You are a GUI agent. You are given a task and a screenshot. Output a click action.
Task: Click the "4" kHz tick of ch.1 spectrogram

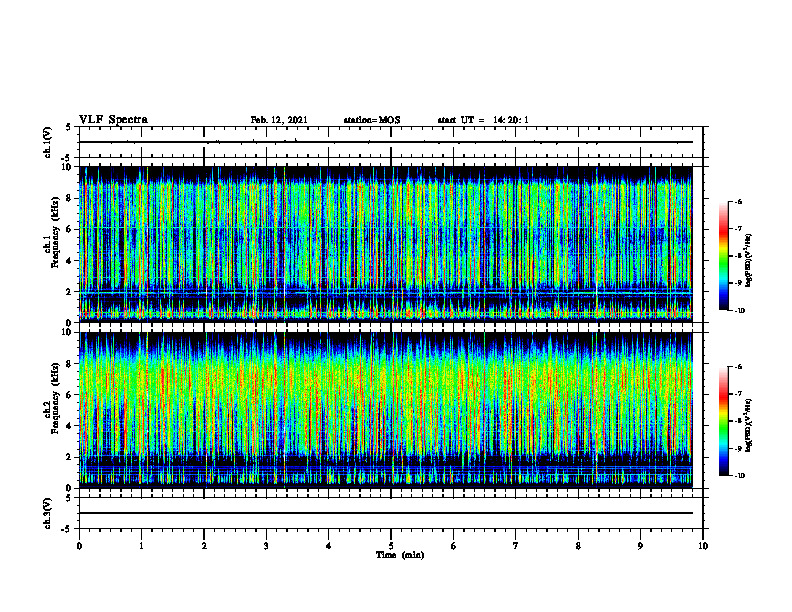click(70, 261)
